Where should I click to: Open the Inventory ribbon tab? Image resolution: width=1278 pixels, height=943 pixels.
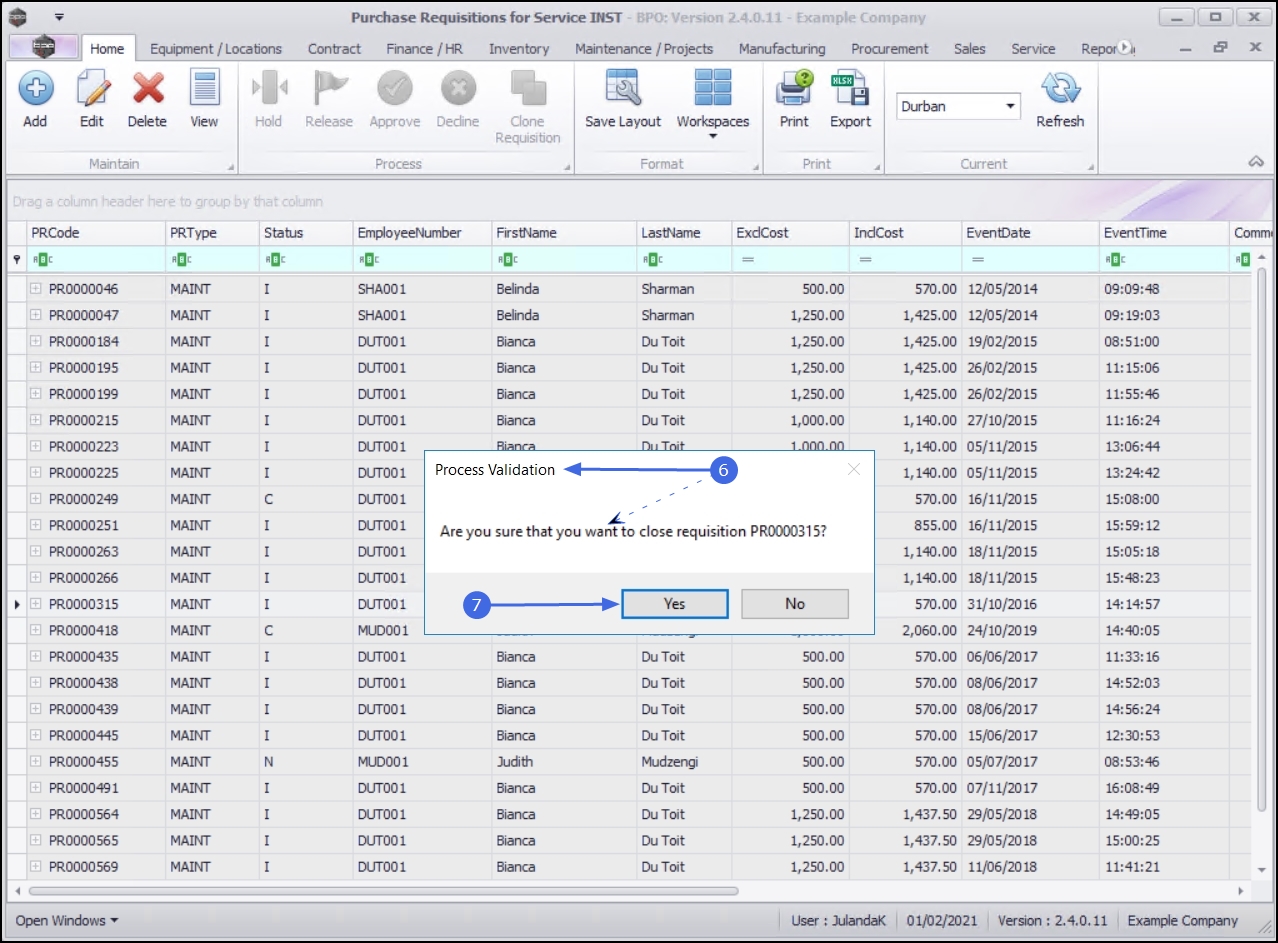(x=518, y=48)
